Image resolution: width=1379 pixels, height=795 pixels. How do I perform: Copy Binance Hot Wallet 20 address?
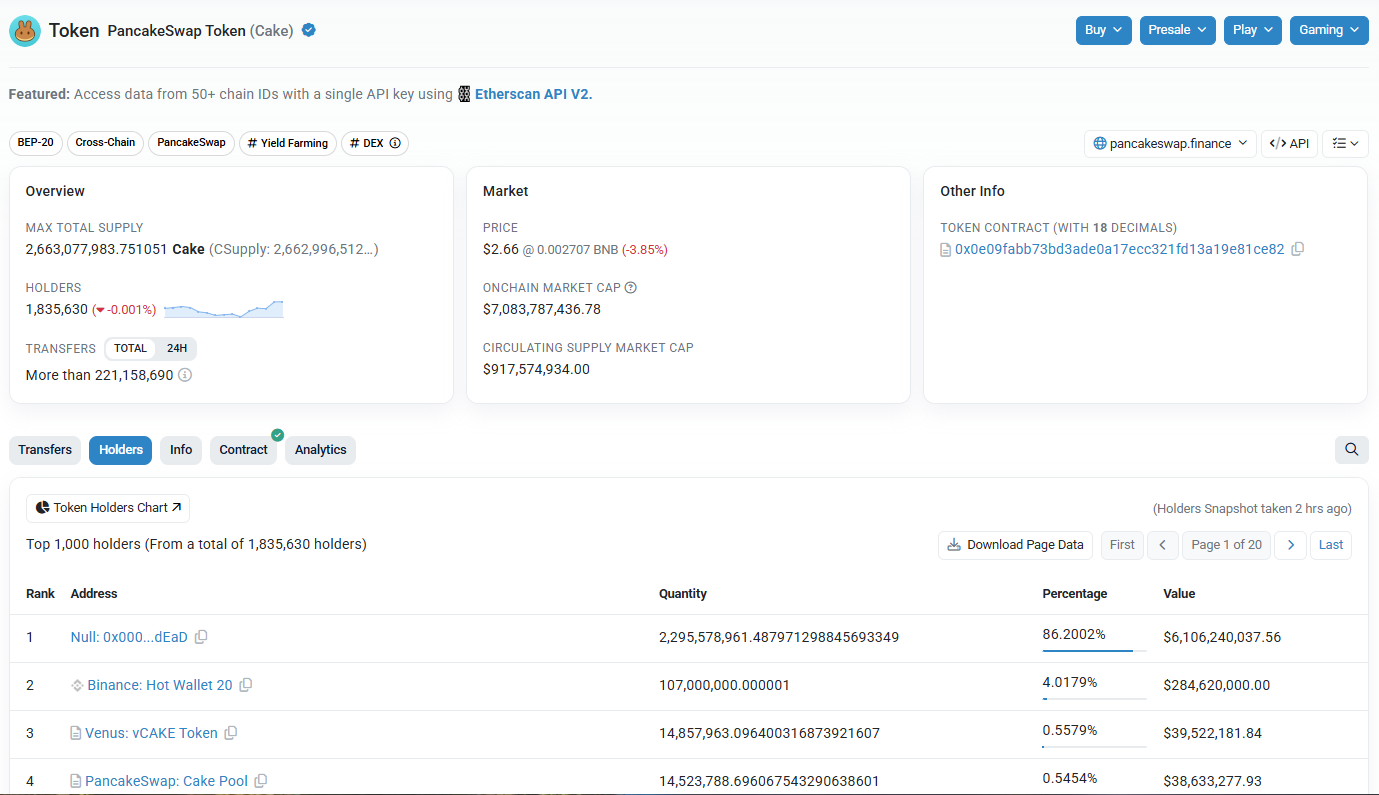(246, 685)
